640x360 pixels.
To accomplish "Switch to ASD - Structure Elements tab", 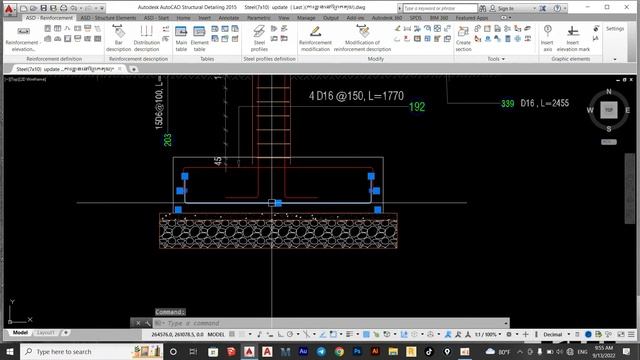I will [x=108, y=18].
